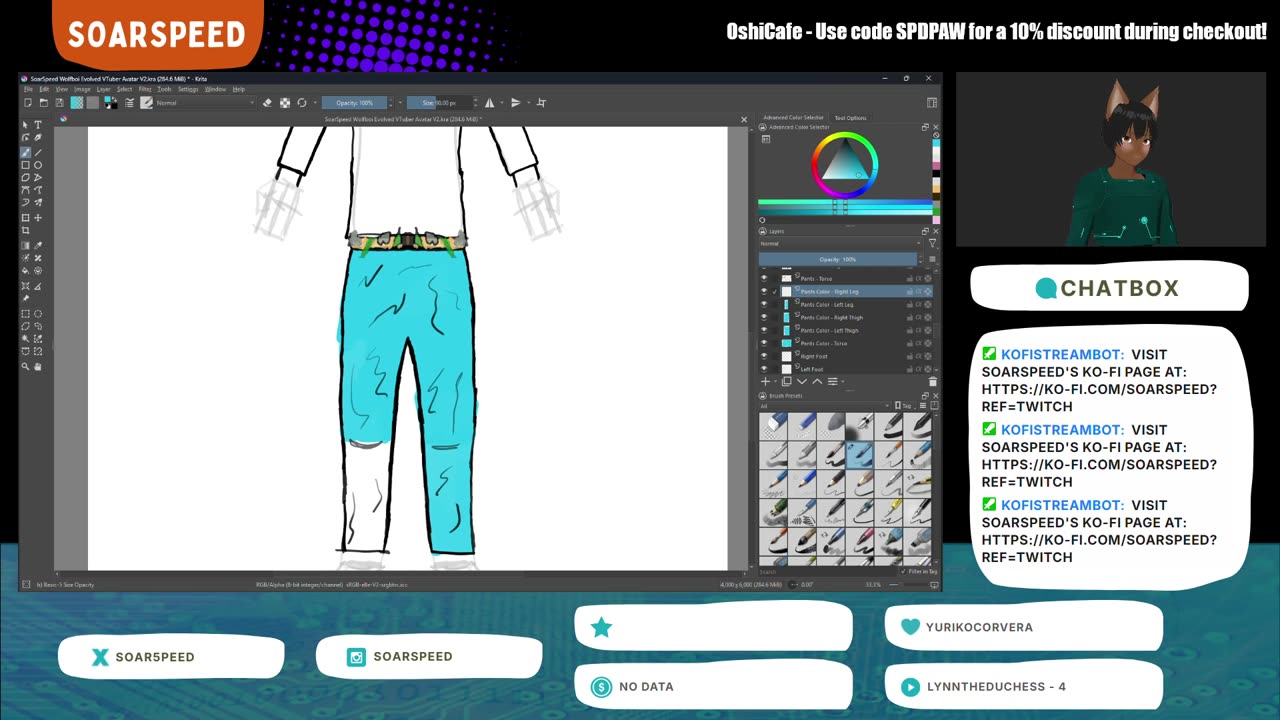Open the Layers panel blend mode dropdown
Screen dimensions: 1280x720
click(841, 243)
